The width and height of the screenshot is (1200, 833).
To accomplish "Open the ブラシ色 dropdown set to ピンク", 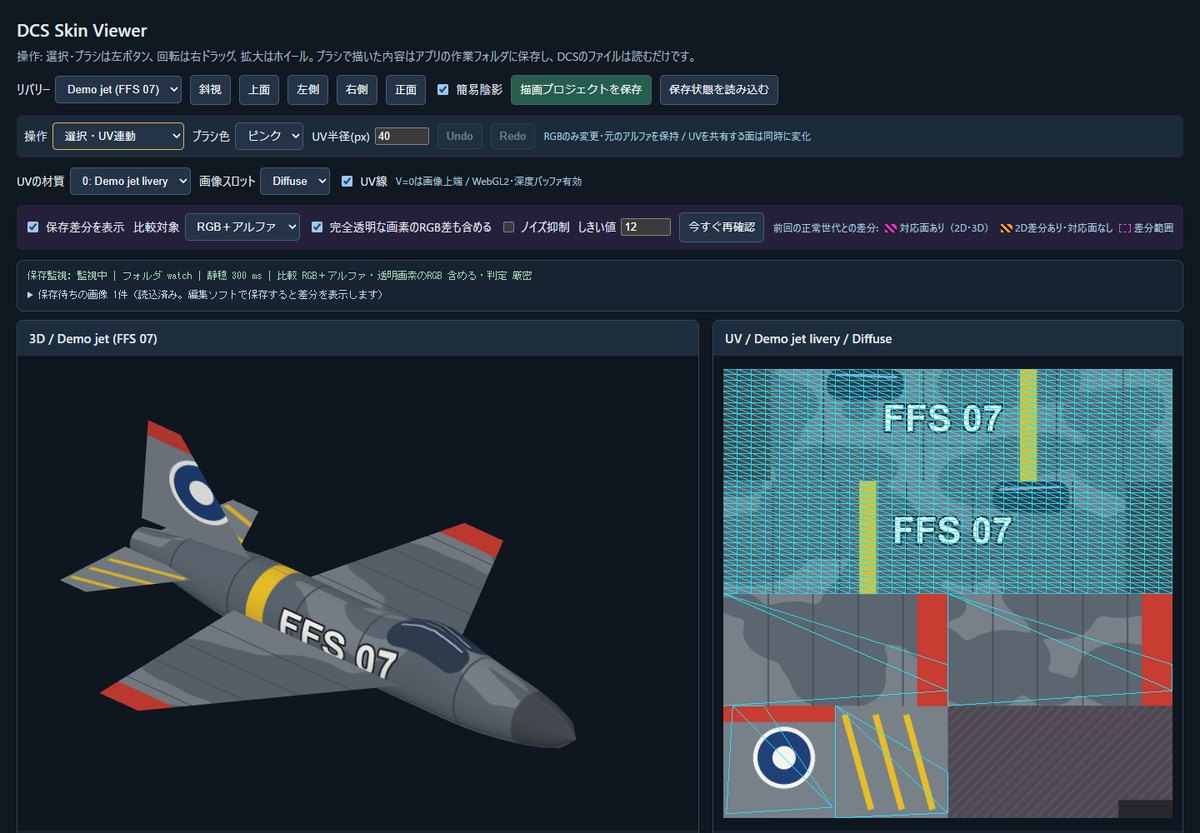I will tap(270, 136).
